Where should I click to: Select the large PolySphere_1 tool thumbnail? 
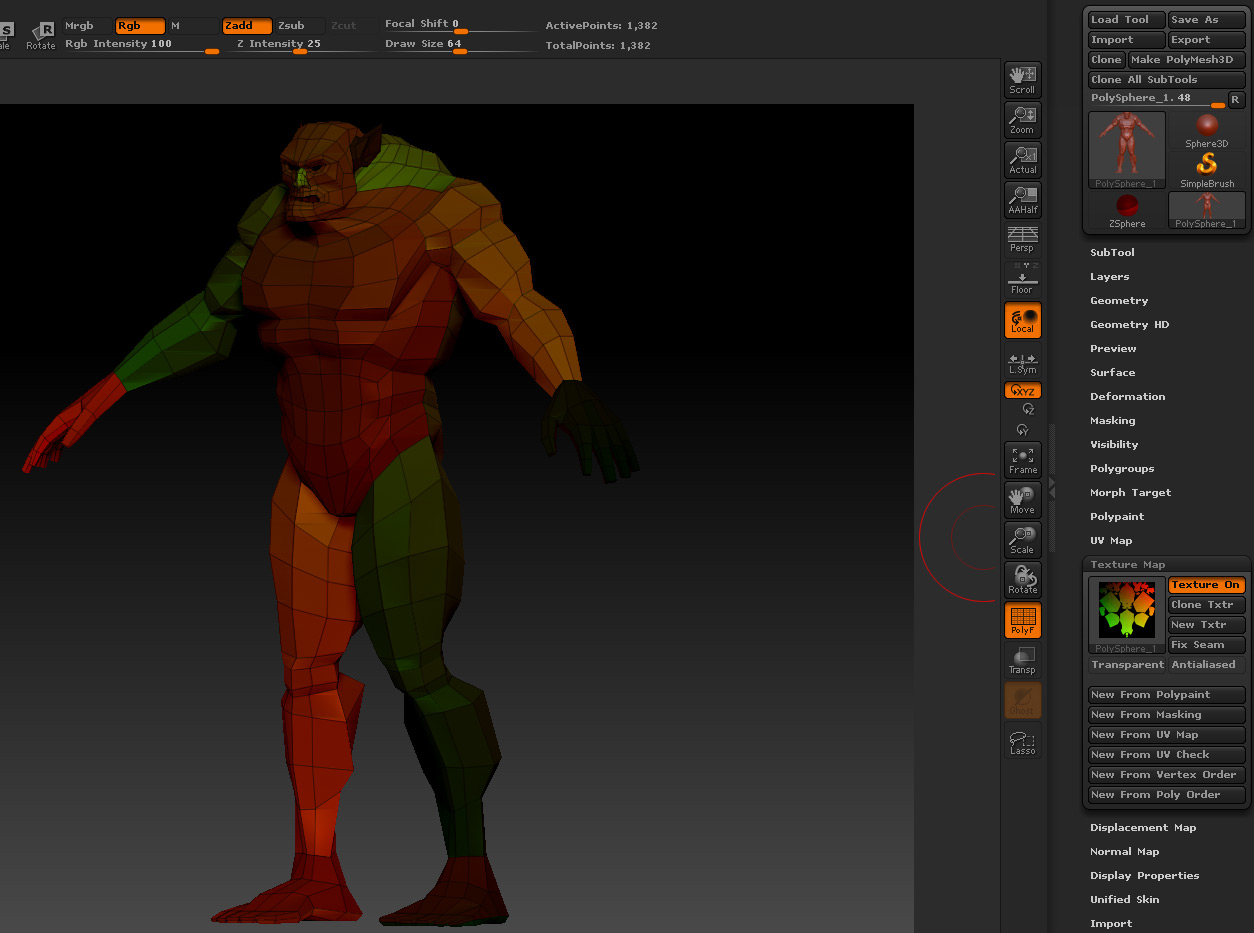tap(1127, 150)
